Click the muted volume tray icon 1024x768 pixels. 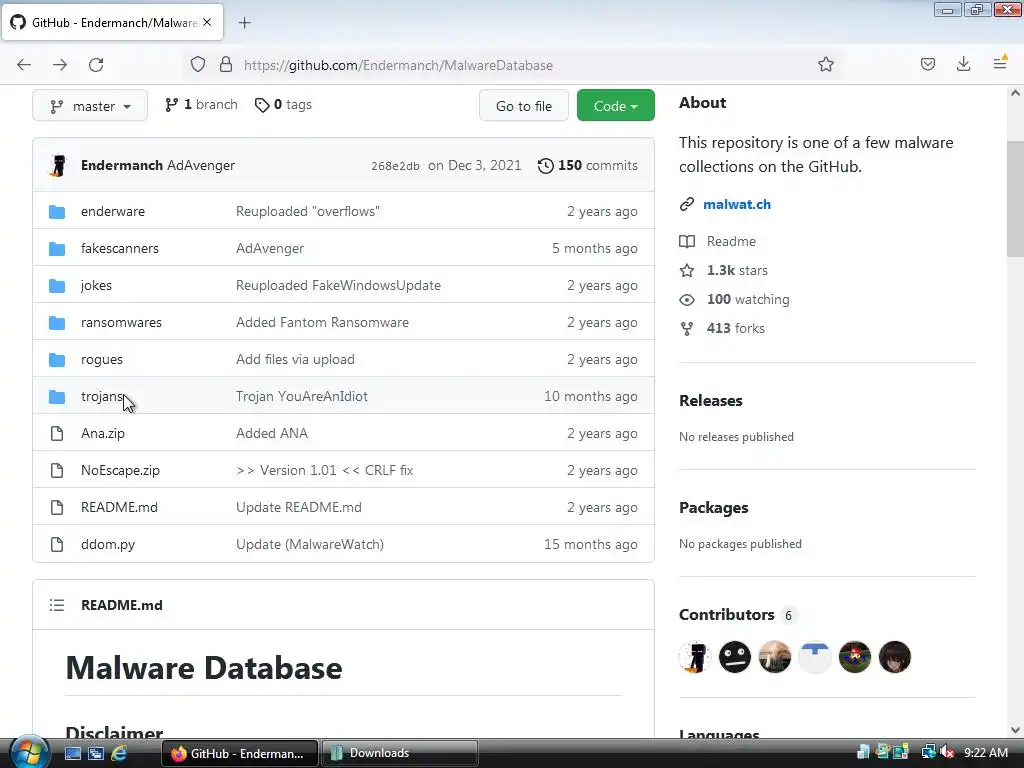pyautogui.click(x=947, y=753)
